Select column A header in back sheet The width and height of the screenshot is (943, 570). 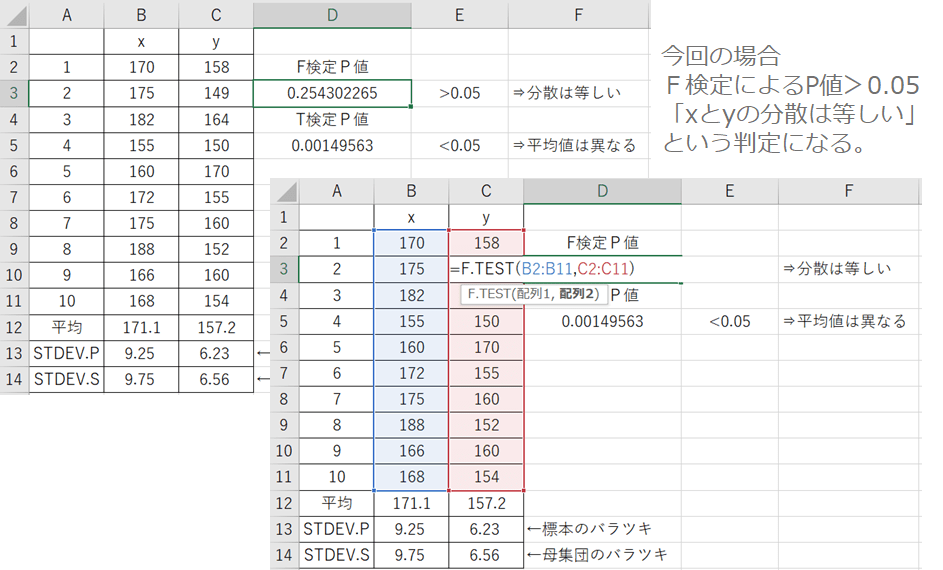point(66,15)
